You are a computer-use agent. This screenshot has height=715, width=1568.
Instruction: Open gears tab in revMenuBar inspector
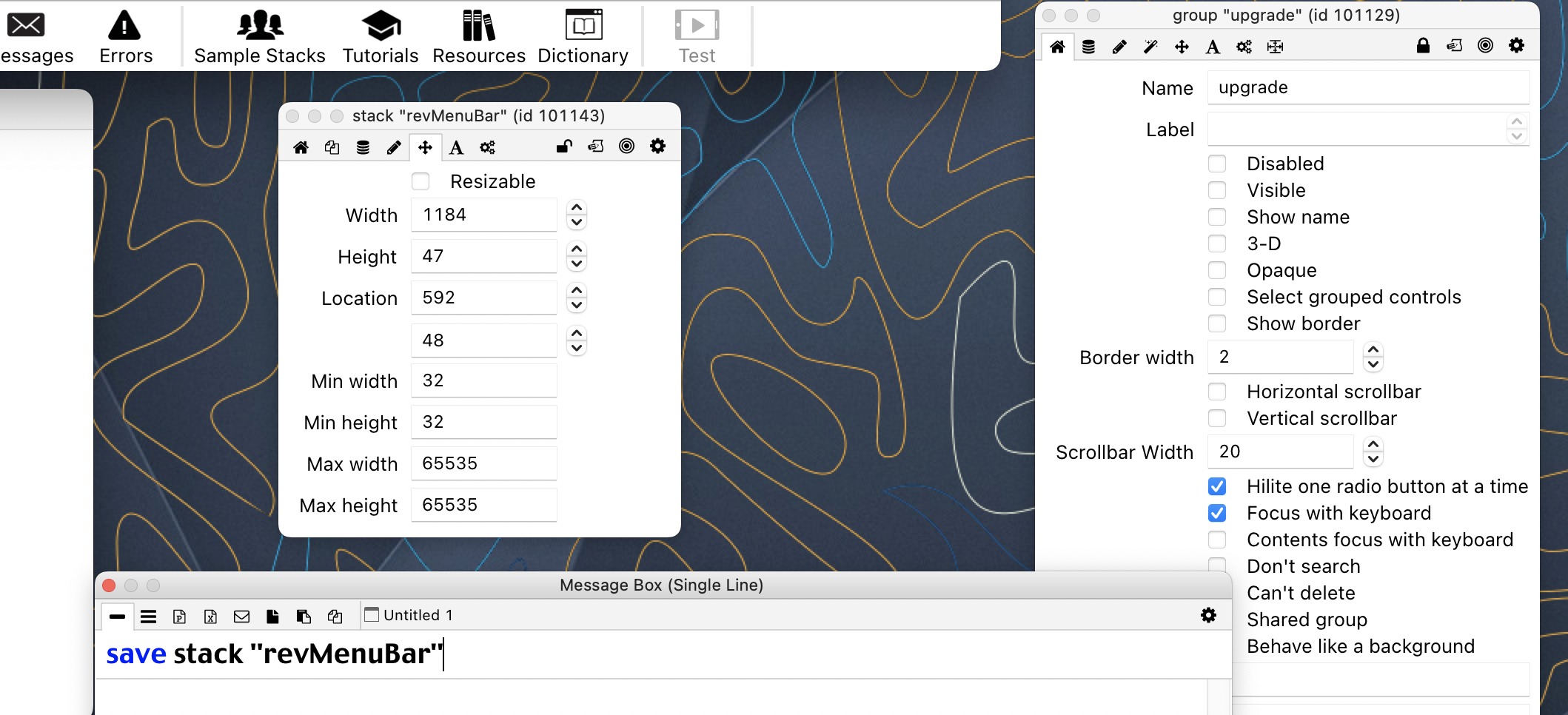tap(487, 147)
